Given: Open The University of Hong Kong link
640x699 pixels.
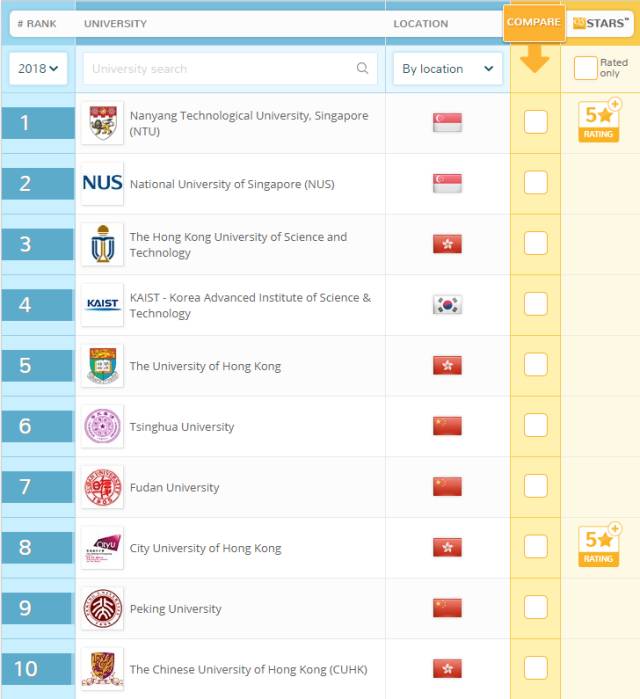Looking at the screenshot, I should (205, 366).
